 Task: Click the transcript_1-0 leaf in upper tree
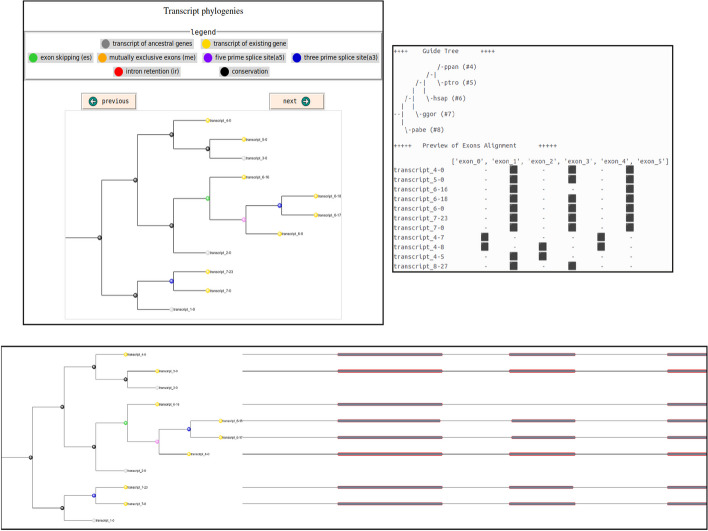click(172, 310)
